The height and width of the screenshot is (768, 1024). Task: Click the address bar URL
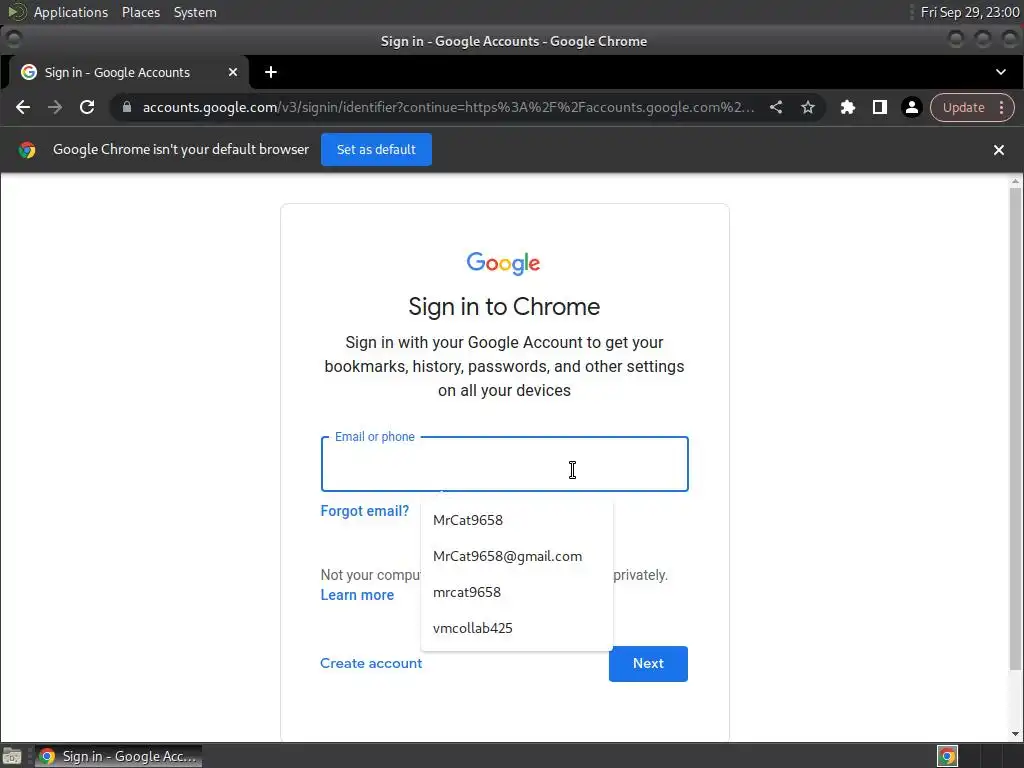click(448, 107)
